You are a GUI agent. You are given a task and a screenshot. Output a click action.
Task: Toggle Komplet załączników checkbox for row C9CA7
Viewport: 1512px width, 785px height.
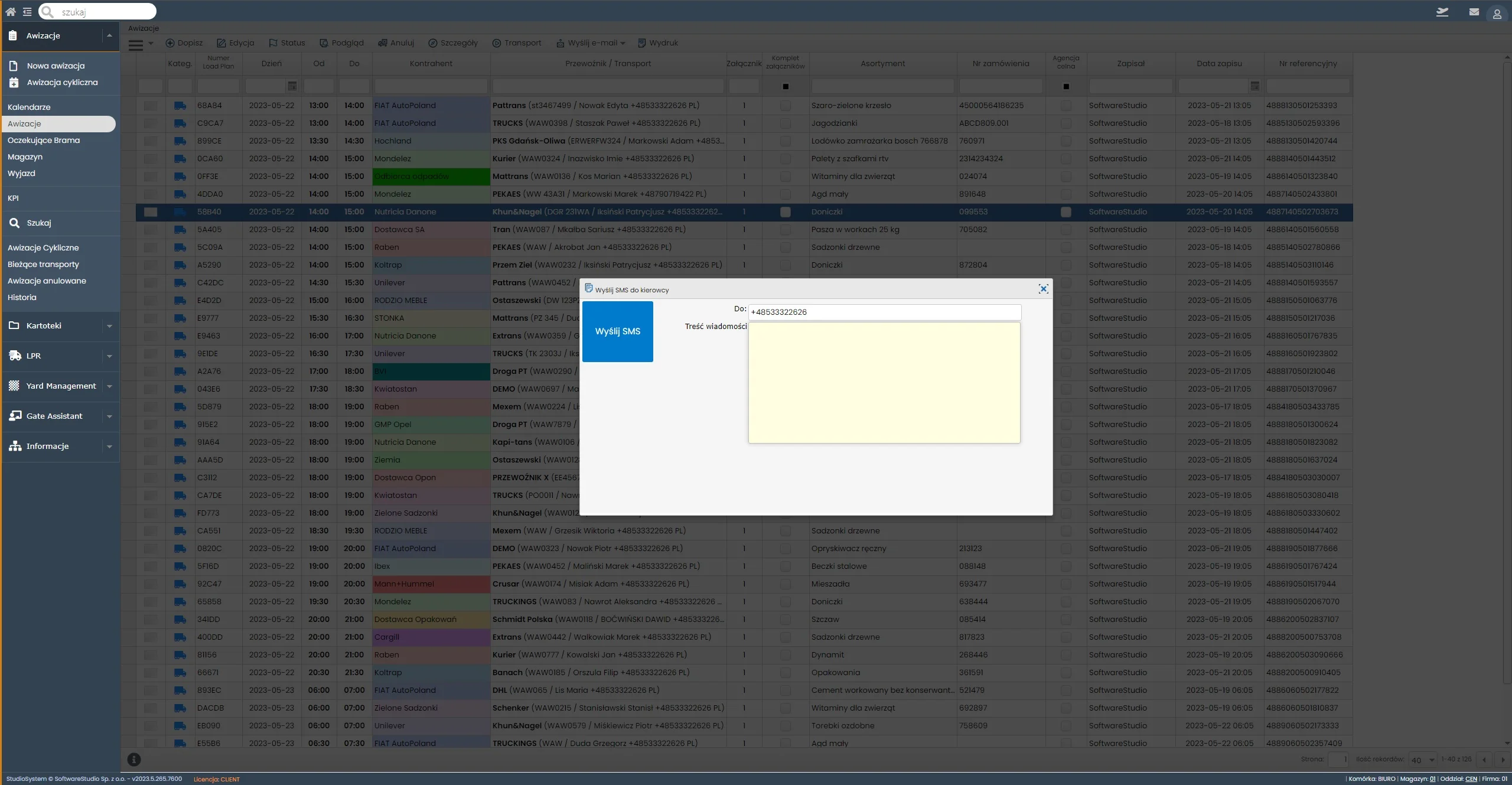pyautogui.click(x=785, y=123)
